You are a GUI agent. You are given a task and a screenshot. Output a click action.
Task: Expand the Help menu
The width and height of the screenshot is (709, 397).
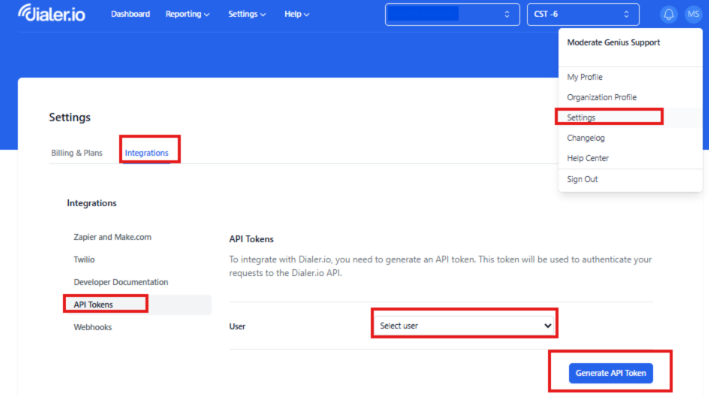(297, 14)
